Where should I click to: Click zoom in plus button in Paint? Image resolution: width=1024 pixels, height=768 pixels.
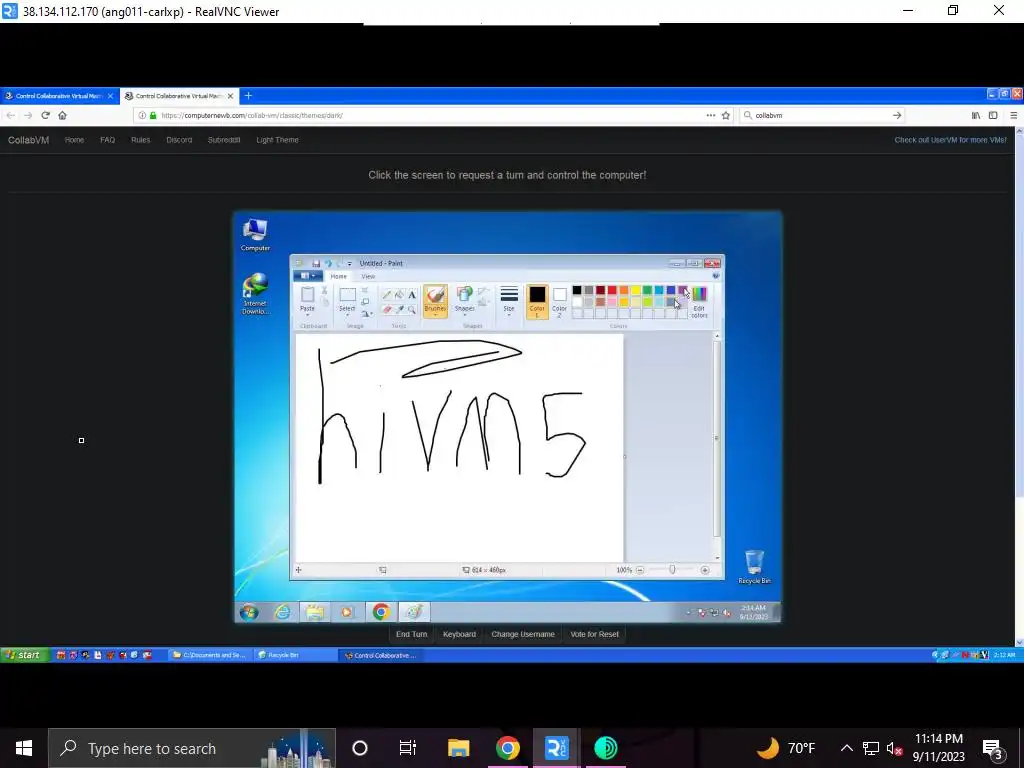tap(705, 570)
